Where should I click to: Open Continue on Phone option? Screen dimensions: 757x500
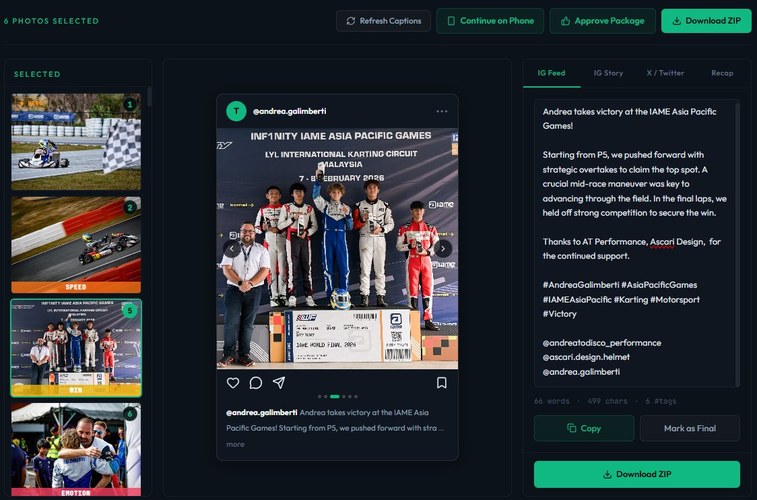click(490, 21)
